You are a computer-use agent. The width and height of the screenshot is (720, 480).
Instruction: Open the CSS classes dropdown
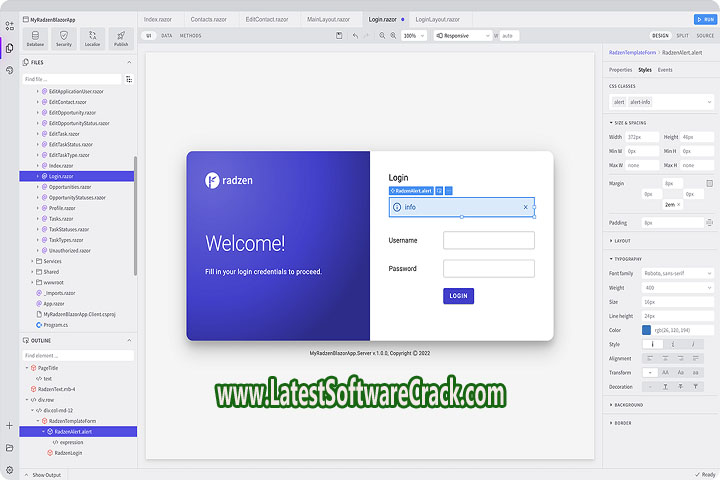[x=662, y=102]
